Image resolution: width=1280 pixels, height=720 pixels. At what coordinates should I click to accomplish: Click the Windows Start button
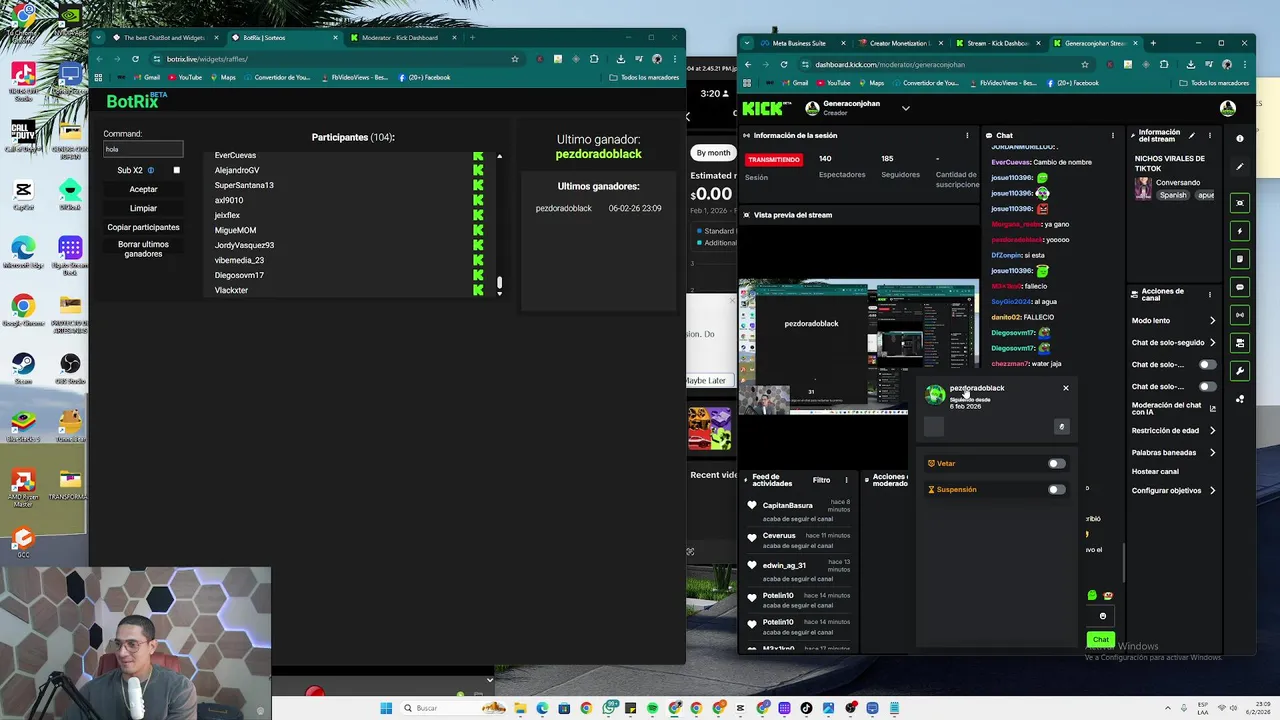(x=386, y=708)
